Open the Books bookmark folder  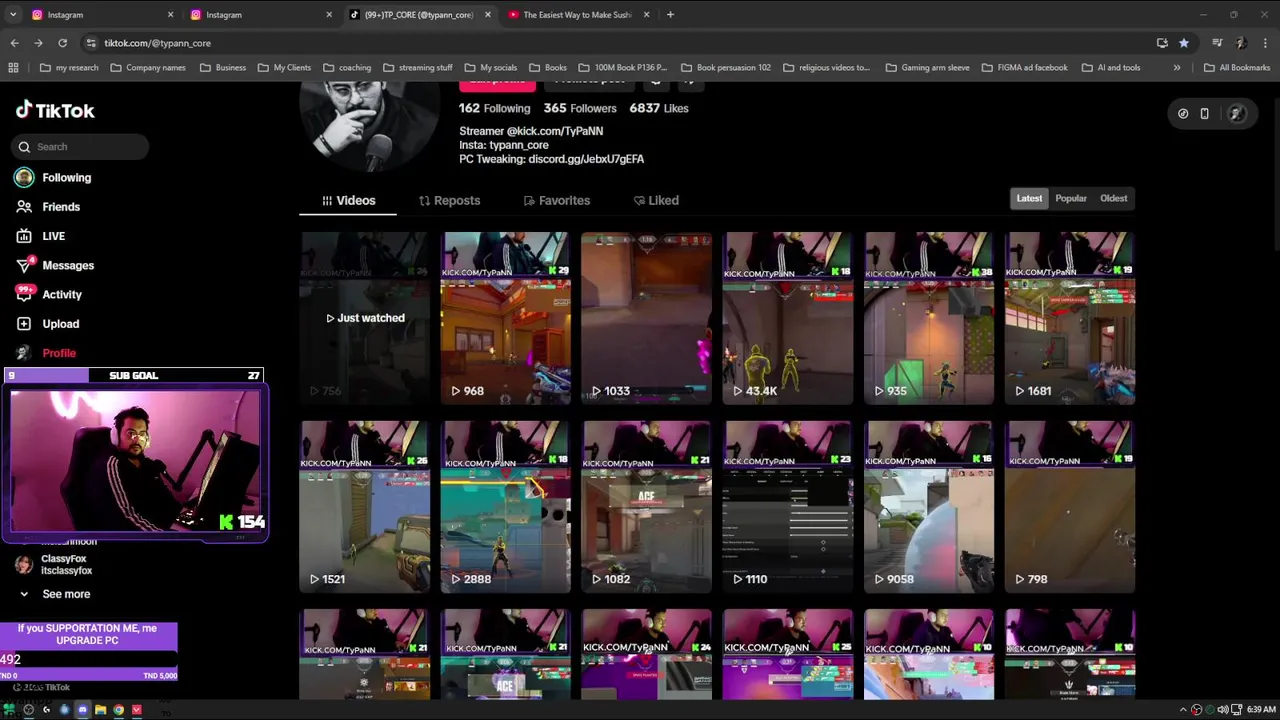(547, 68)
